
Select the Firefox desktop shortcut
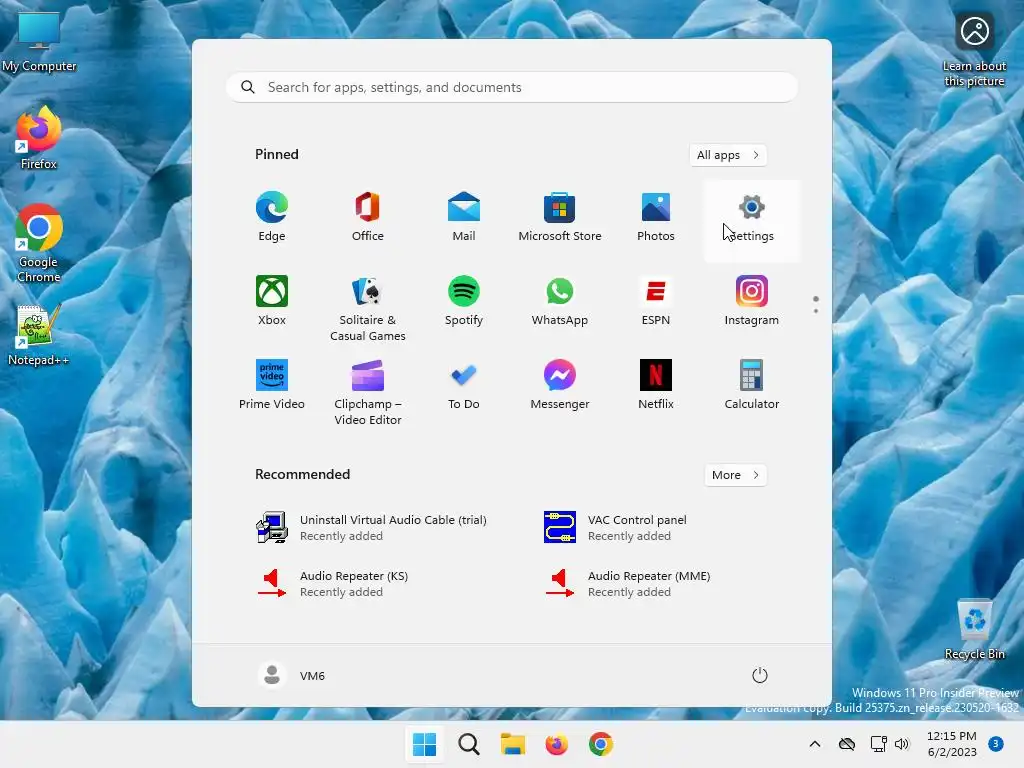(39, 138)
